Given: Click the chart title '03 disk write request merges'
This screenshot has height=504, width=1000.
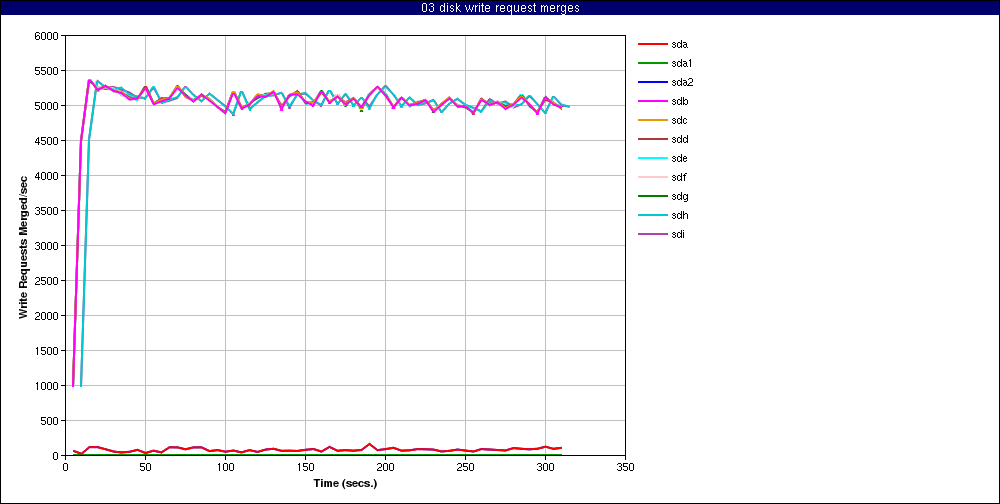Looking at the screenshot, I should (500, 8).
